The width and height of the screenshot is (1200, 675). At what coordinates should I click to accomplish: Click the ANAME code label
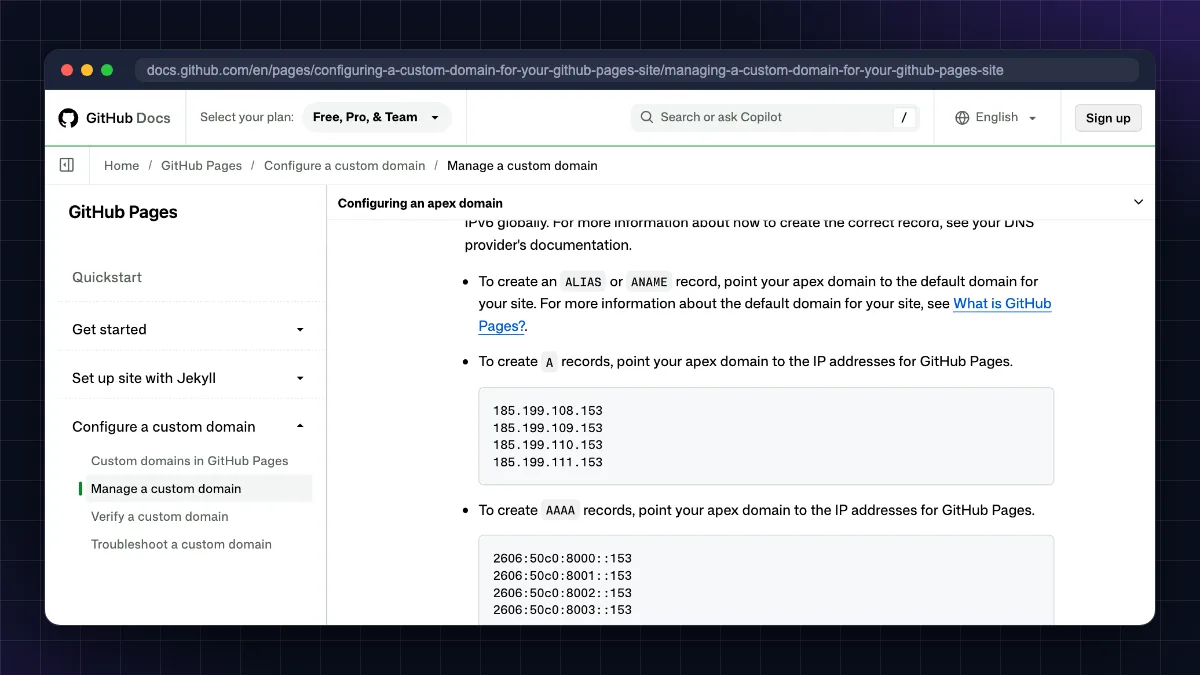pos(649,282)
